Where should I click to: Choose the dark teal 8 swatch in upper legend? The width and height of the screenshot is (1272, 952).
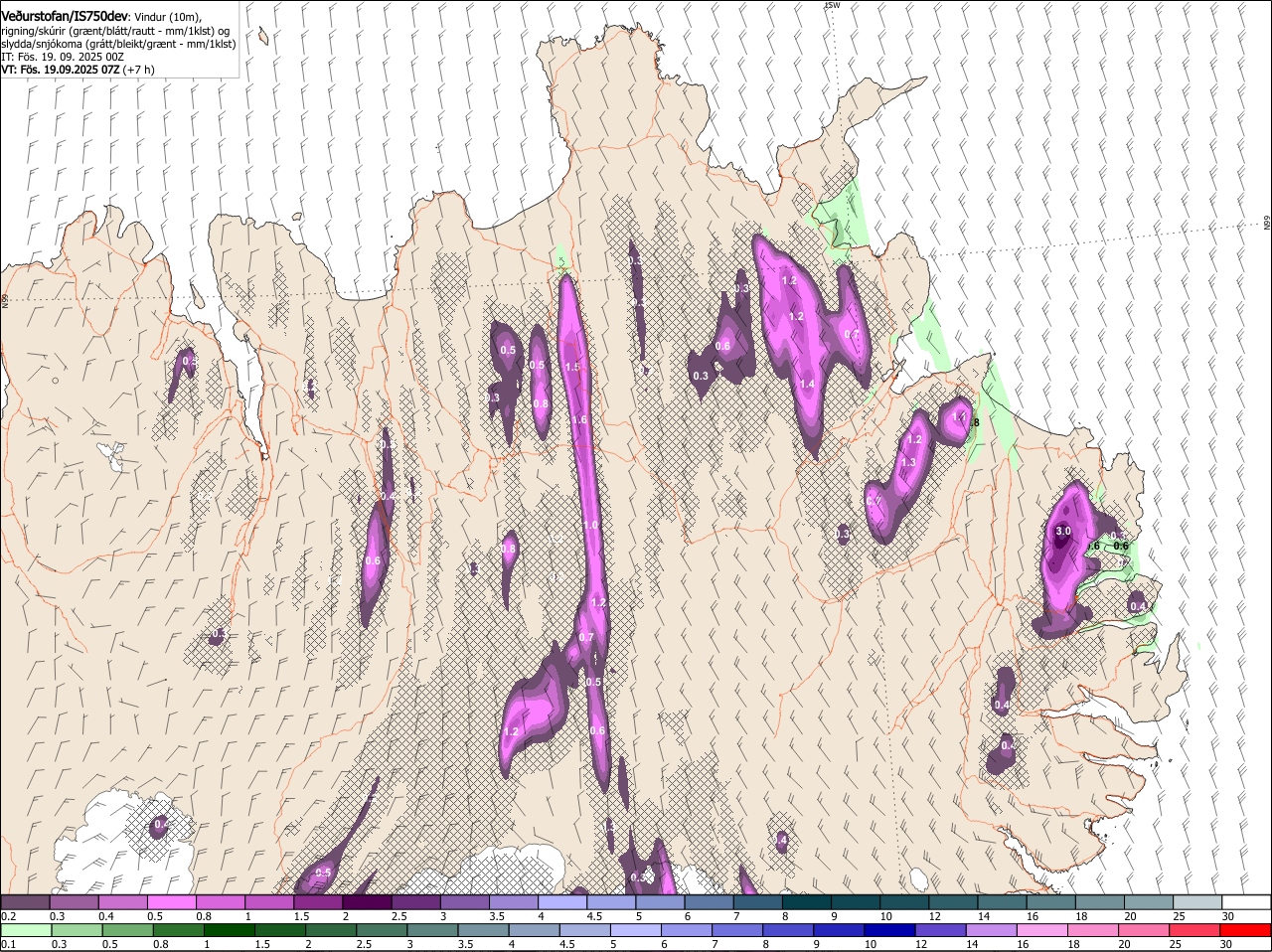click(x=807, y=901)
